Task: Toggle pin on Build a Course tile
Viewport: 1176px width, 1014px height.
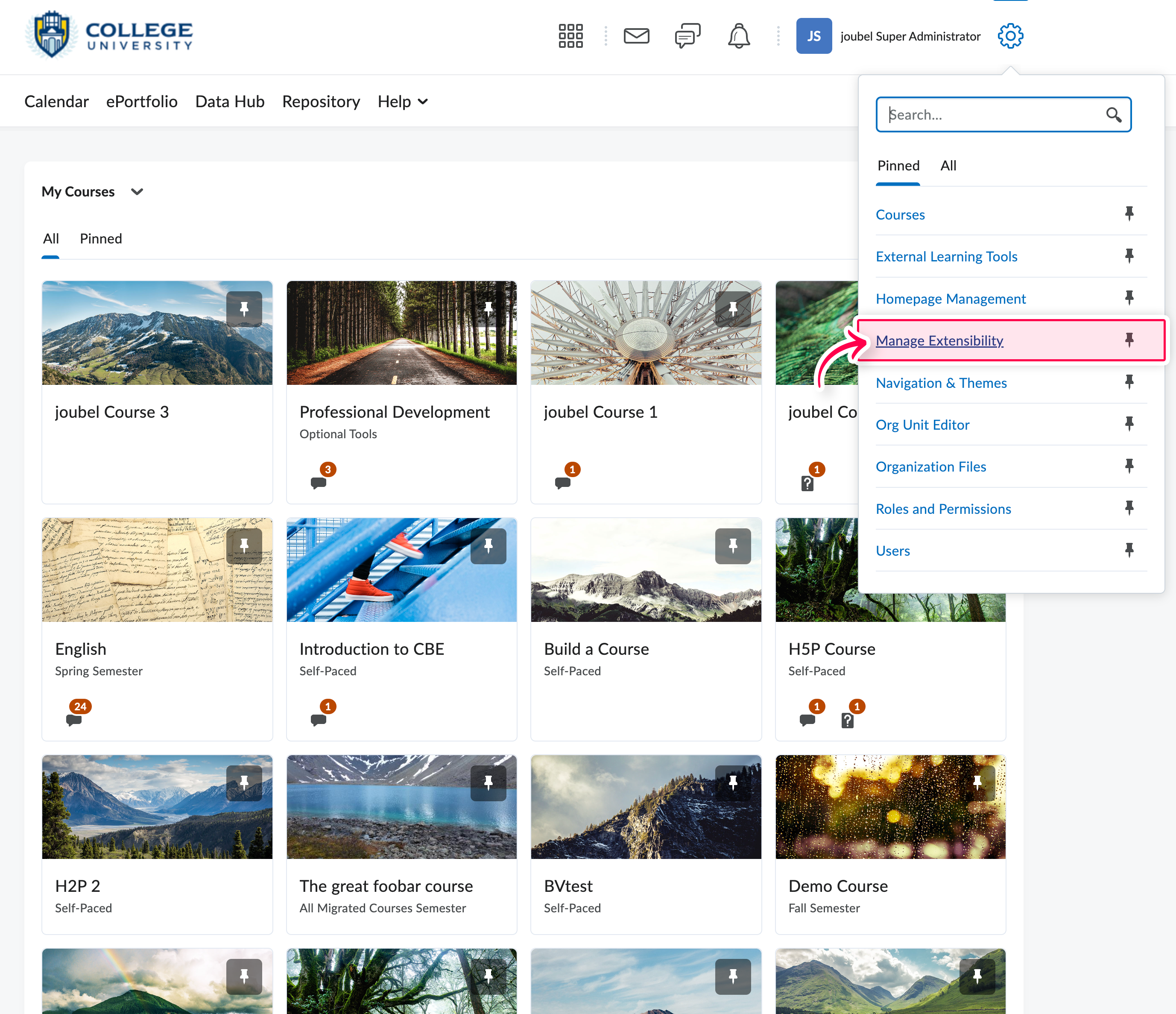Action: point(733,545)
